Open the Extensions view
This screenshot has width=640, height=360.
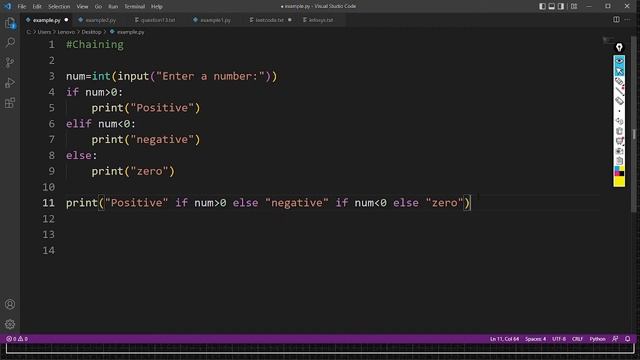(10, 102)
